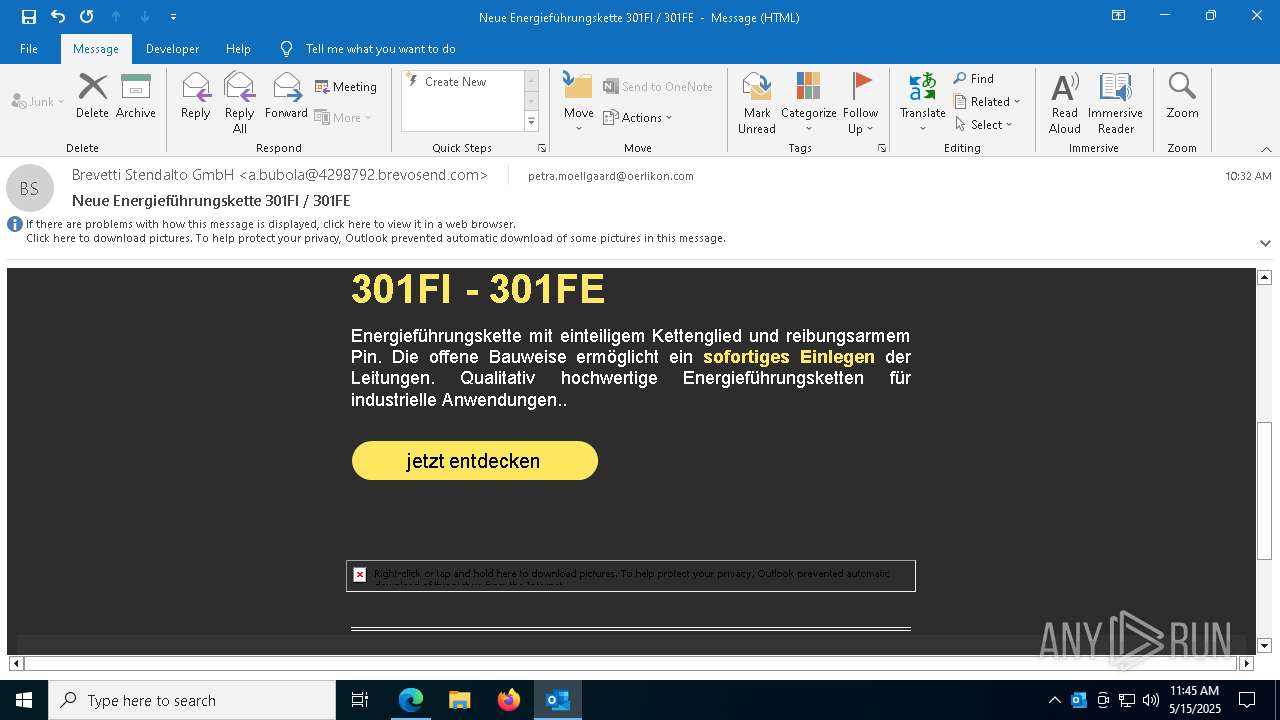Click Find in the Editing group
The height and width of the screenshot is (720, 1280).
[974, 79]
